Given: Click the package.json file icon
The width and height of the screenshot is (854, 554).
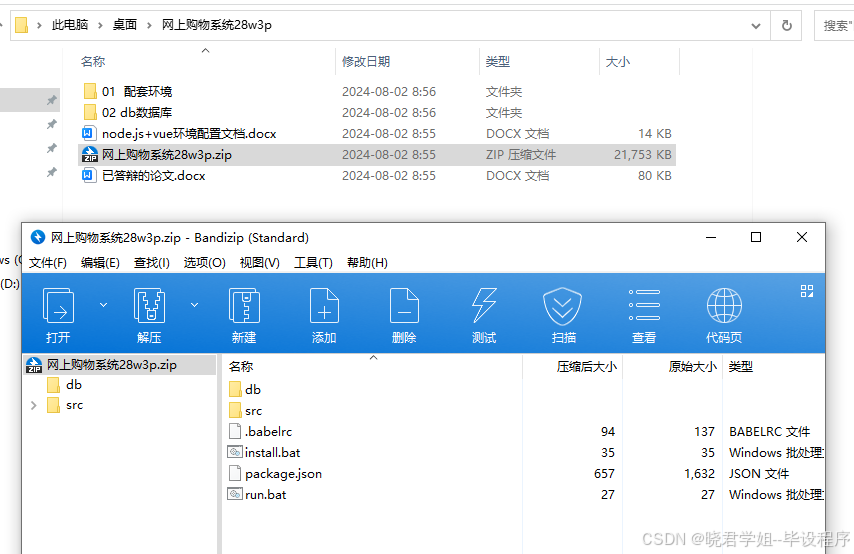Looking at the screenshot, I should point(235,473).
